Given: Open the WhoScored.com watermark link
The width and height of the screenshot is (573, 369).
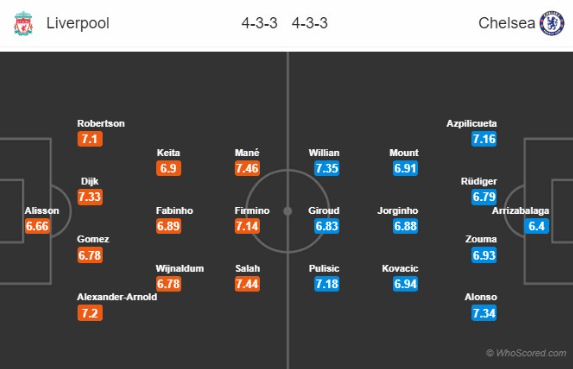Looking at the screenshot, I should click(x=526, y=353).
